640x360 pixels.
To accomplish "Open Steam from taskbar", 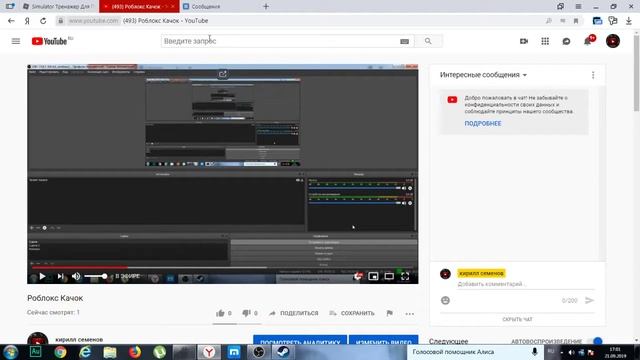I will [x=283, y=352].
